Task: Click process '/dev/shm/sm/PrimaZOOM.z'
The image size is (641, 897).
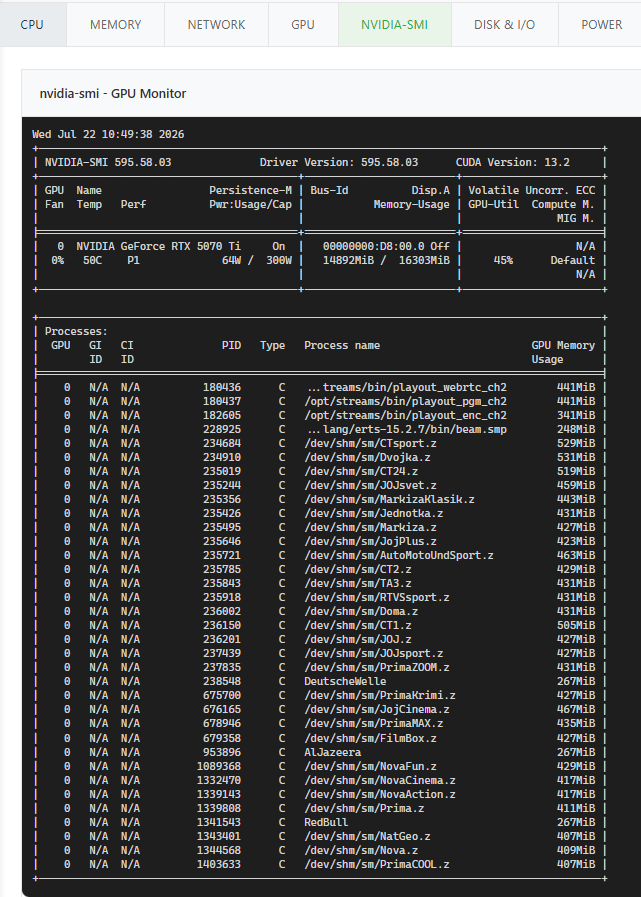Action: pyautogui.click(x=377, y=668)
